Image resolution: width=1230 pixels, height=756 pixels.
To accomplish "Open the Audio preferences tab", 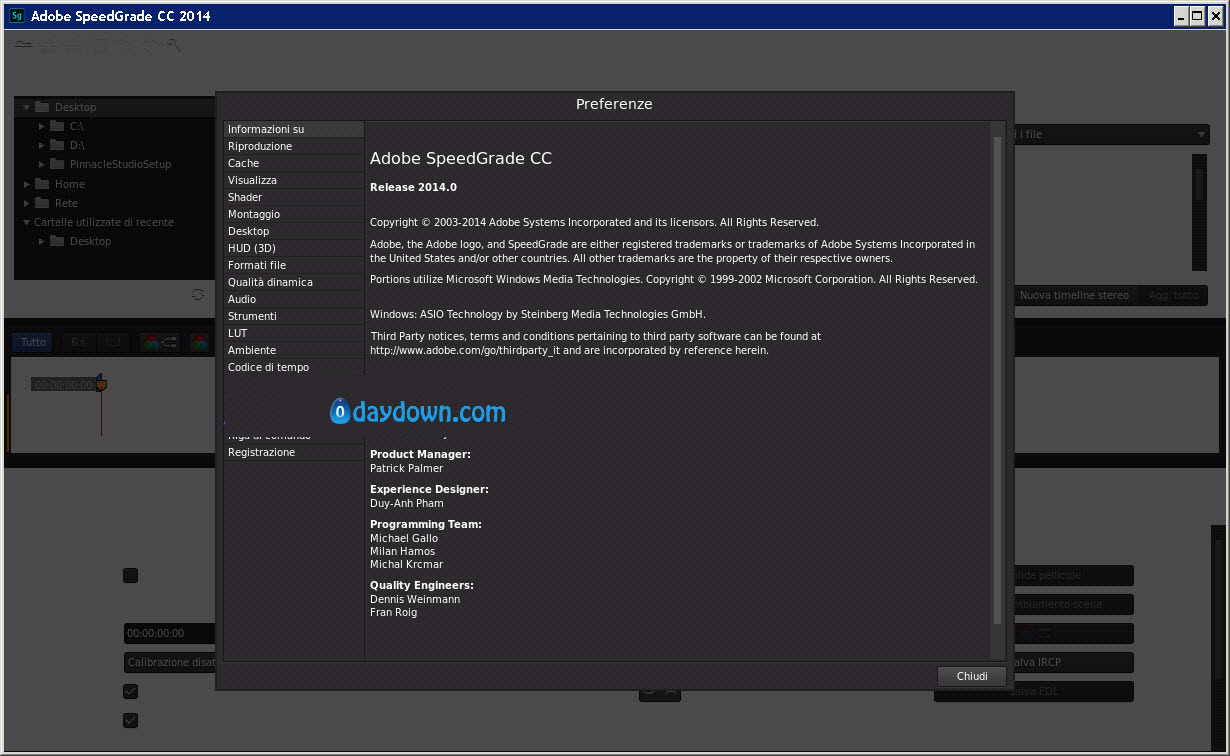I will click(294, 299).
